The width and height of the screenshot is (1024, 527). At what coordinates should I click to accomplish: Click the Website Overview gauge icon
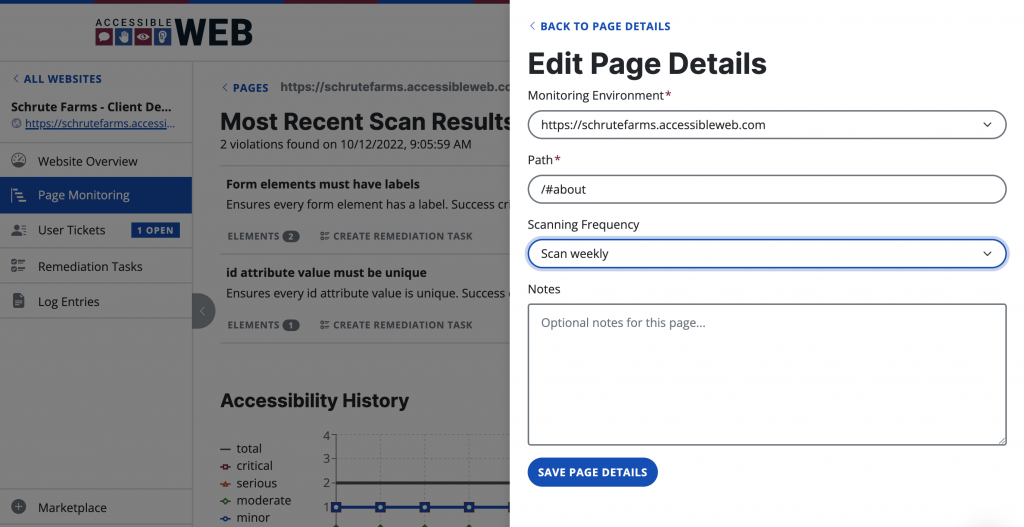tap(18, 161)
